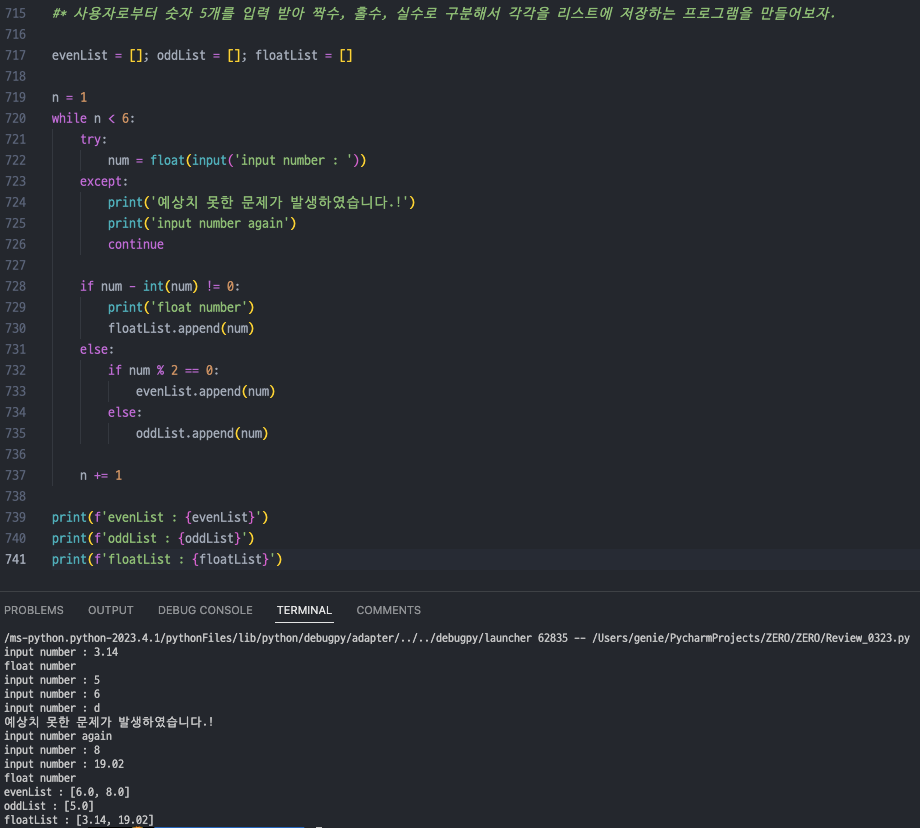Click line number 720 in the gutter
Viewport: 920px width, 828px height.
pyautogui.click(x=15, y=118)
